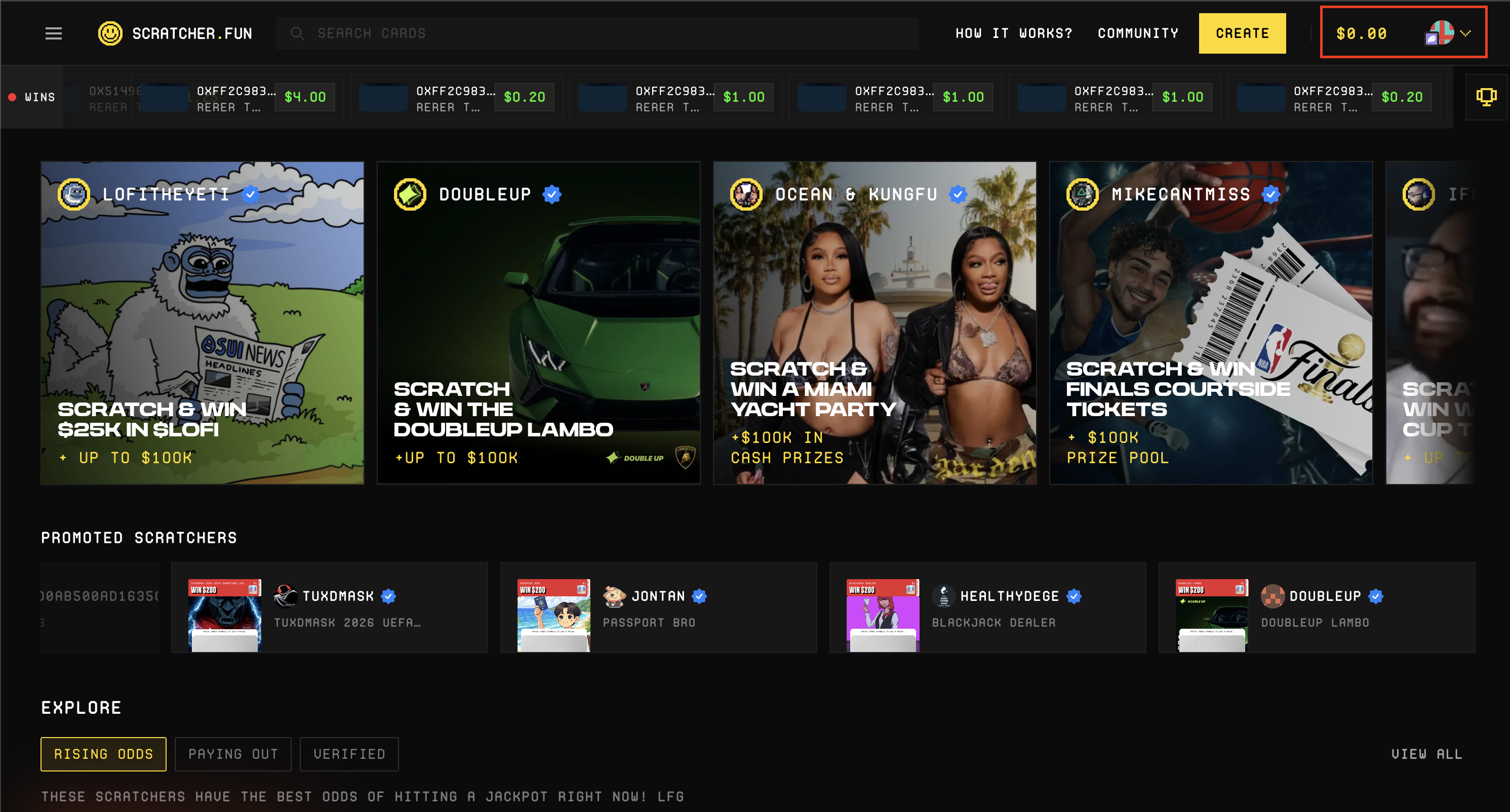Click LofiTheYeti creator avatar

pos(74,194)
